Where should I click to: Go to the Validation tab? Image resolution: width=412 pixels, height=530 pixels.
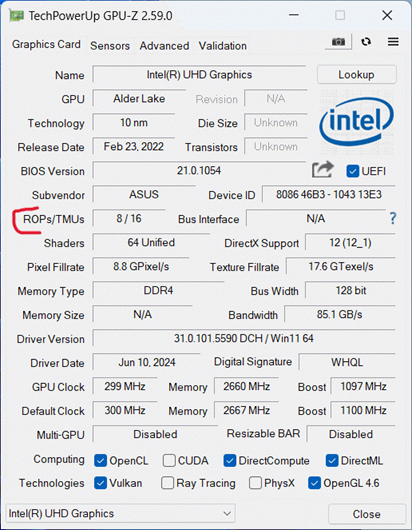tap(222, 46)
